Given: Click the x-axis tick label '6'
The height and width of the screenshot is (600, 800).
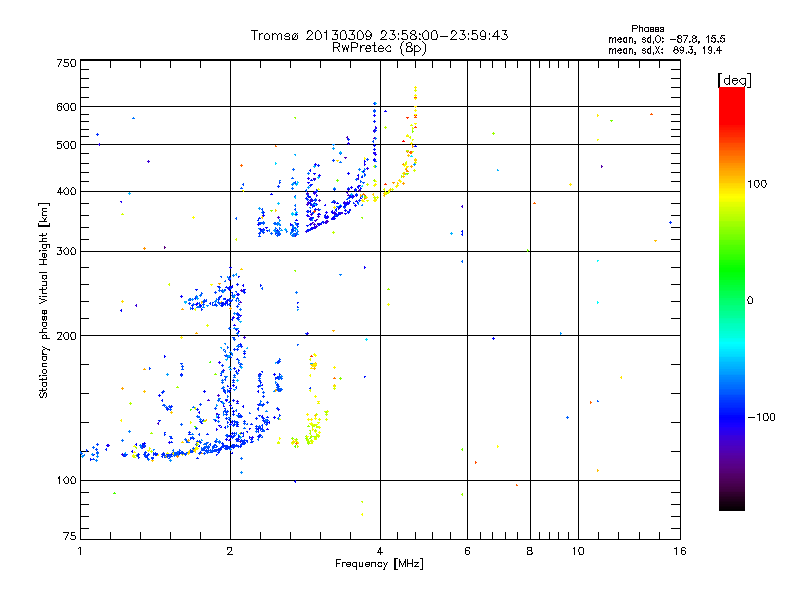Looking at the screenshot, I should [467, 551].
